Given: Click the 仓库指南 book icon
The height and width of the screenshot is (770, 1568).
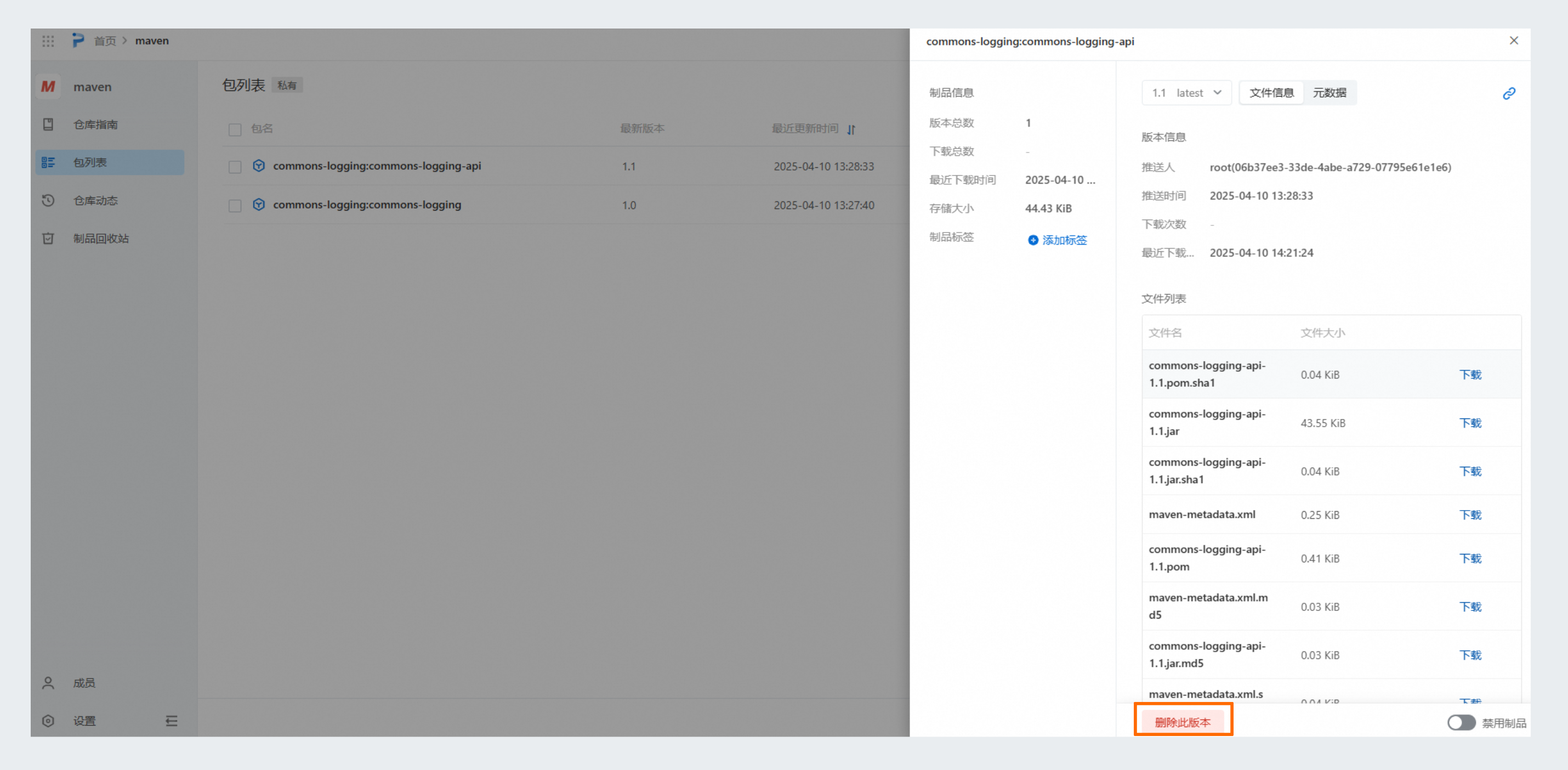Looking at the screenshot, I should pos(48,124).
